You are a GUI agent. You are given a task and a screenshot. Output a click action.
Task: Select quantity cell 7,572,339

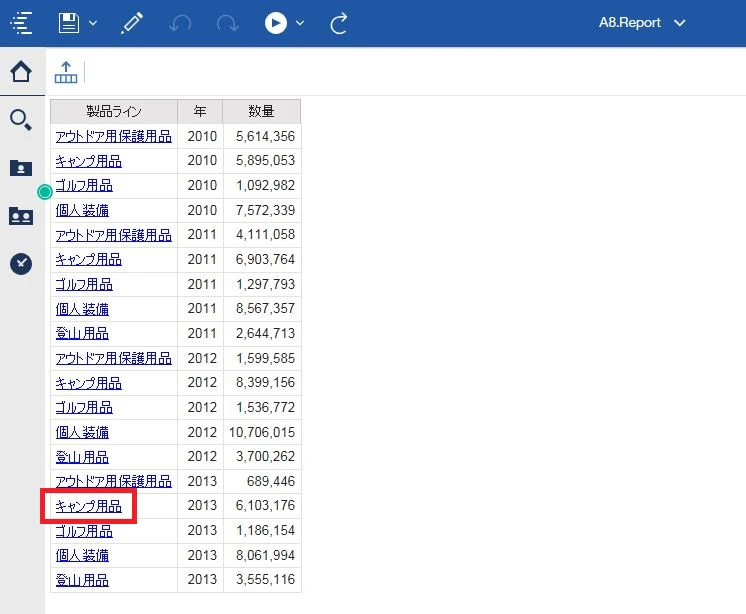point(262,210)
